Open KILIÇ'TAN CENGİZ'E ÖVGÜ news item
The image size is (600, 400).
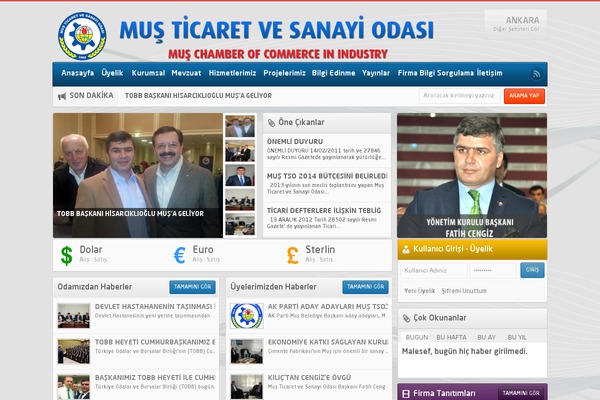pos(309,378)
